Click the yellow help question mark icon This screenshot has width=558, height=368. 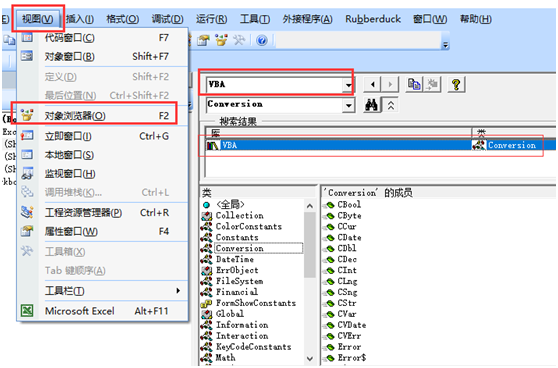[456, 84]
